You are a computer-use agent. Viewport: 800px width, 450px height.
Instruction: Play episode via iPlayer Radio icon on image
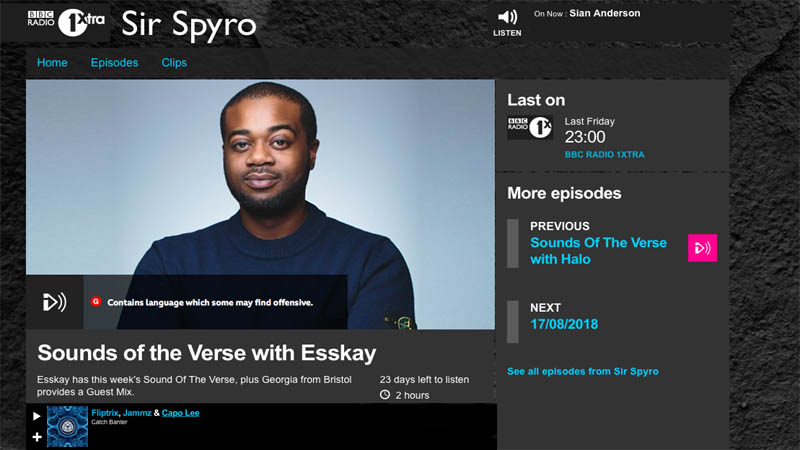pyautogui.click(x=55, y=302)
